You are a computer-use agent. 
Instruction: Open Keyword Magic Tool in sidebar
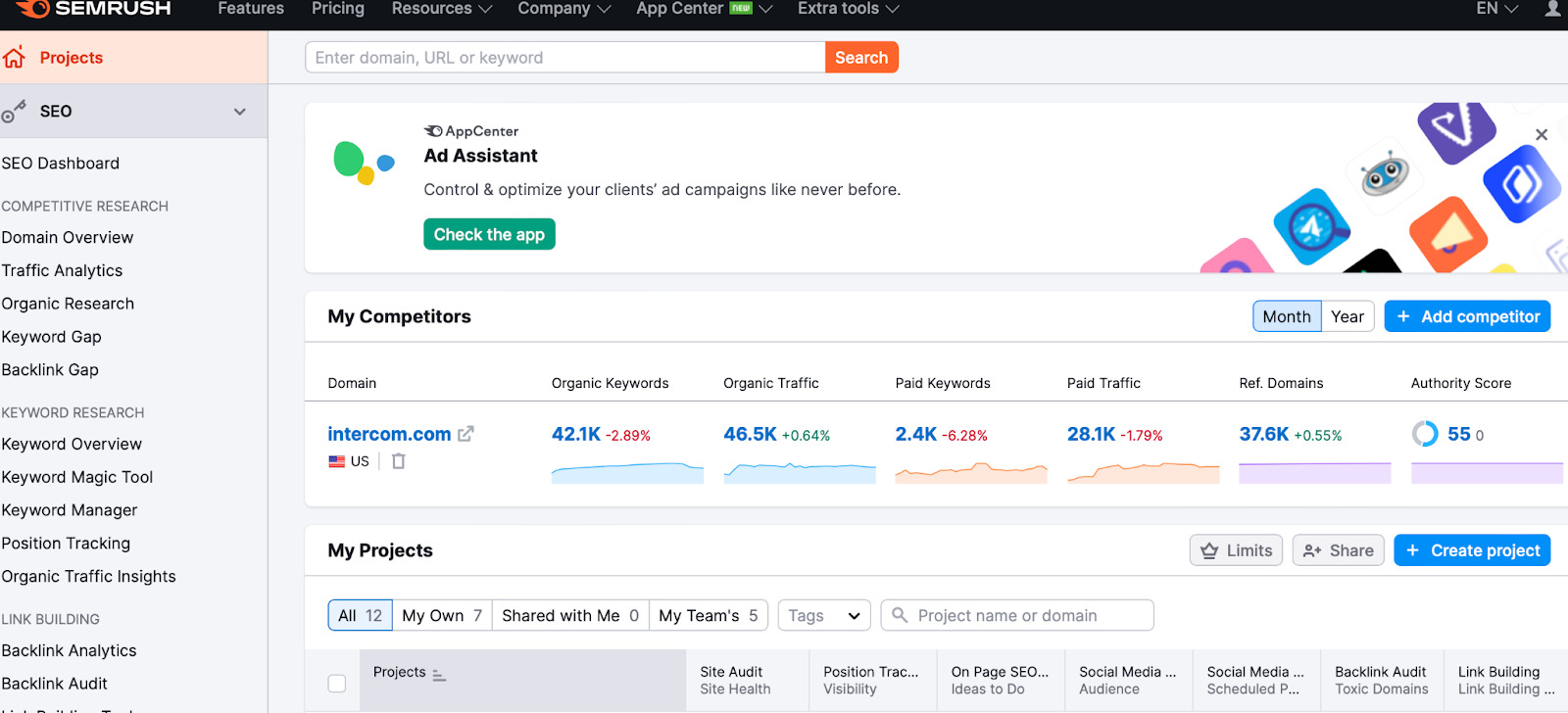click(x=77, y=477)
